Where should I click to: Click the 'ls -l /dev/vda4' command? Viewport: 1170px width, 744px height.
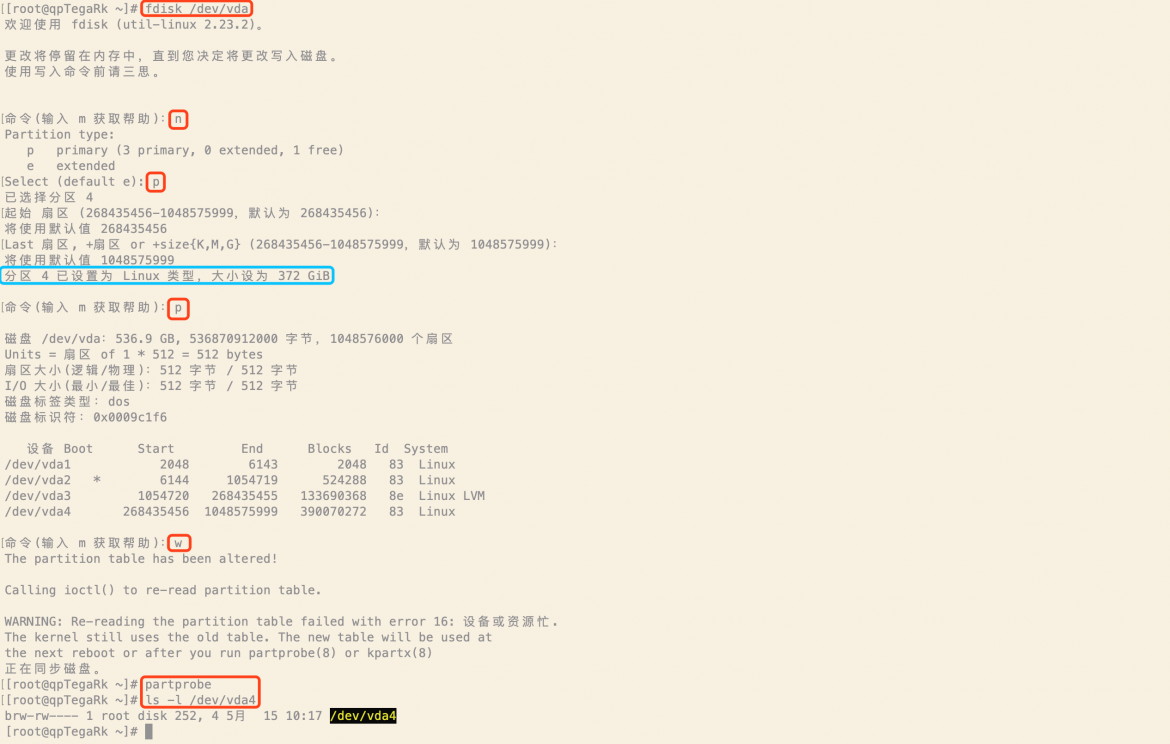point(200,700)
